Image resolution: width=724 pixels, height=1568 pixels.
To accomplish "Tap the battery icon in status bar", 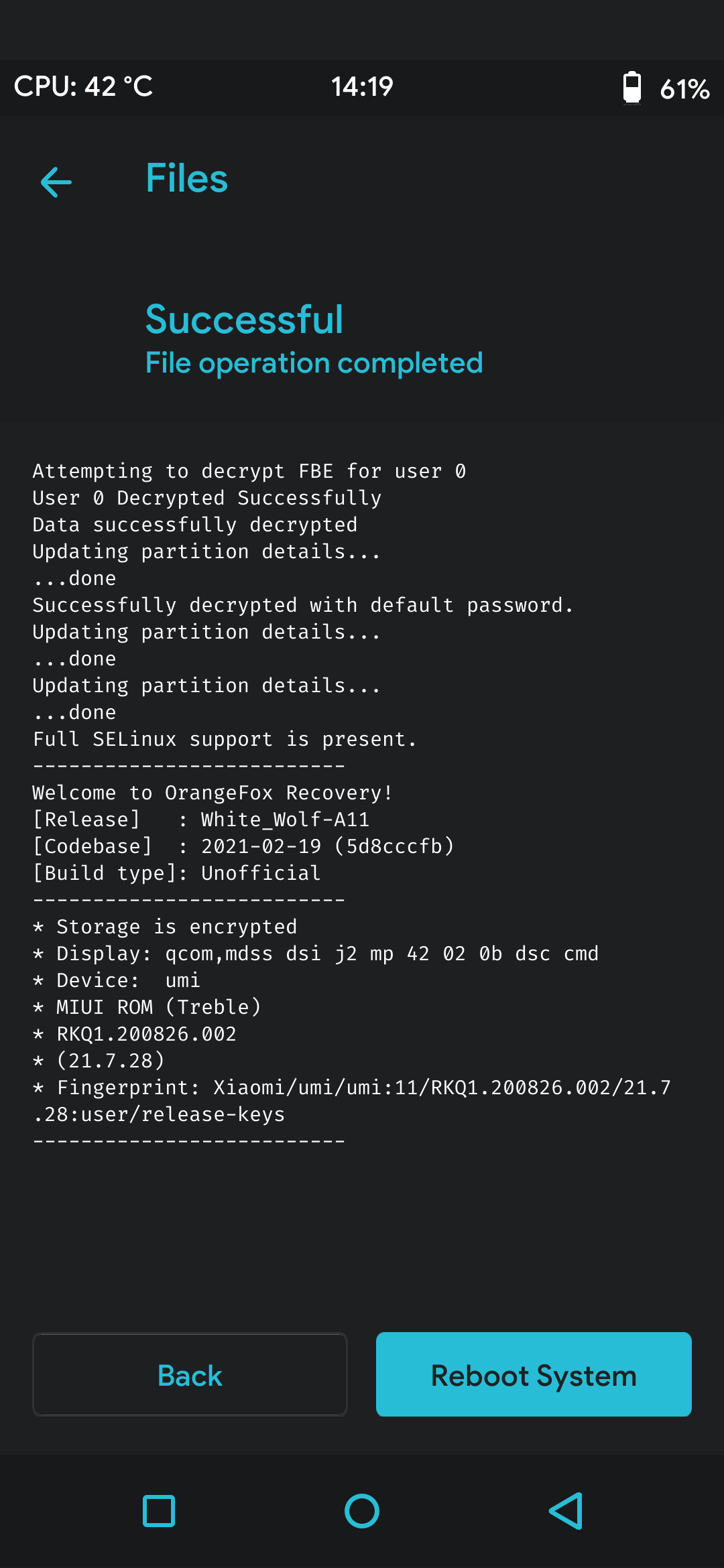I will click(x=631, y=88).
